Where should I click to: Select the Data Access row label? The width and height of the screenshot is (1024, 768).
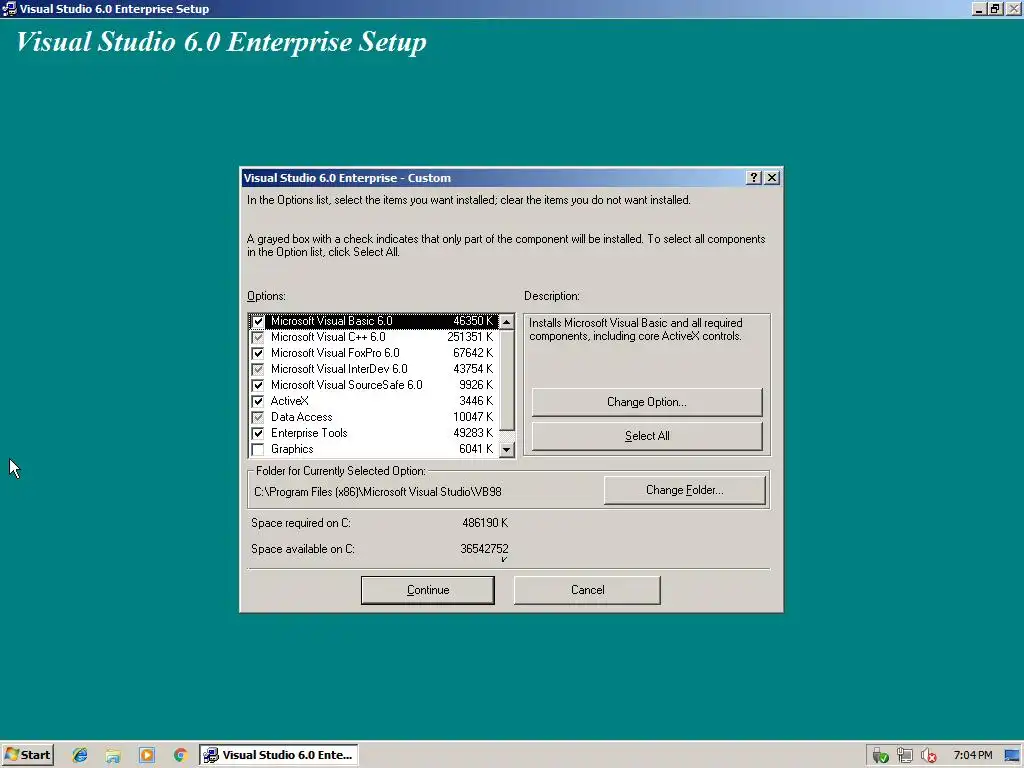[302, 417]
